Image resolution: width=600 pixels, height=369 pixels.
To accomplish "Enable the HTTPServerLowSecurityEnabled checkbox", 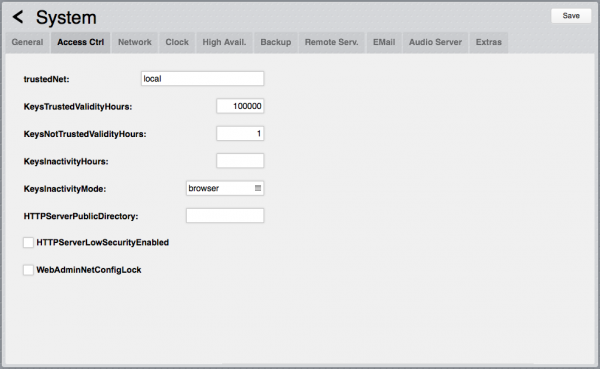I will 28,242.
